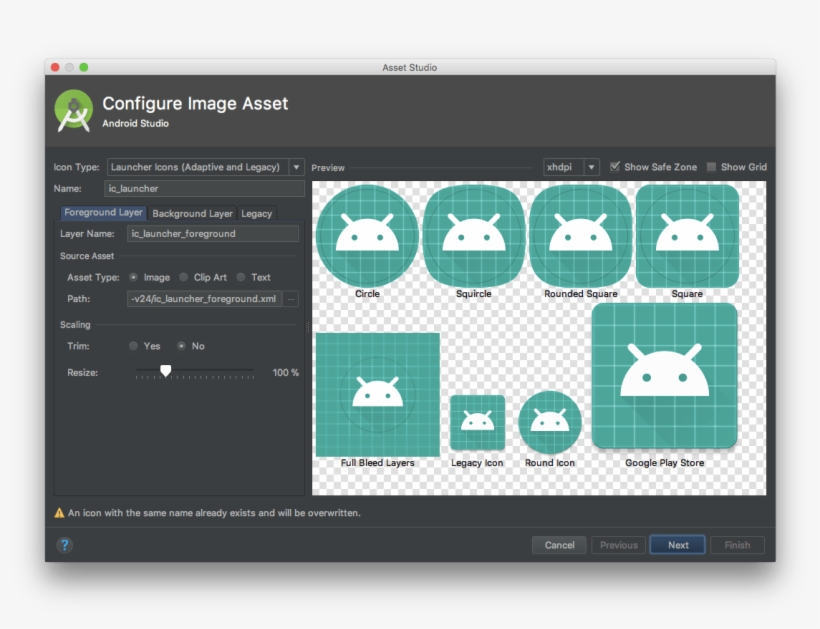The width and height of the screenshot is (820, 629).
Task: Click the xhdpi dropdown arrow
Action: (x=591, y=167)
